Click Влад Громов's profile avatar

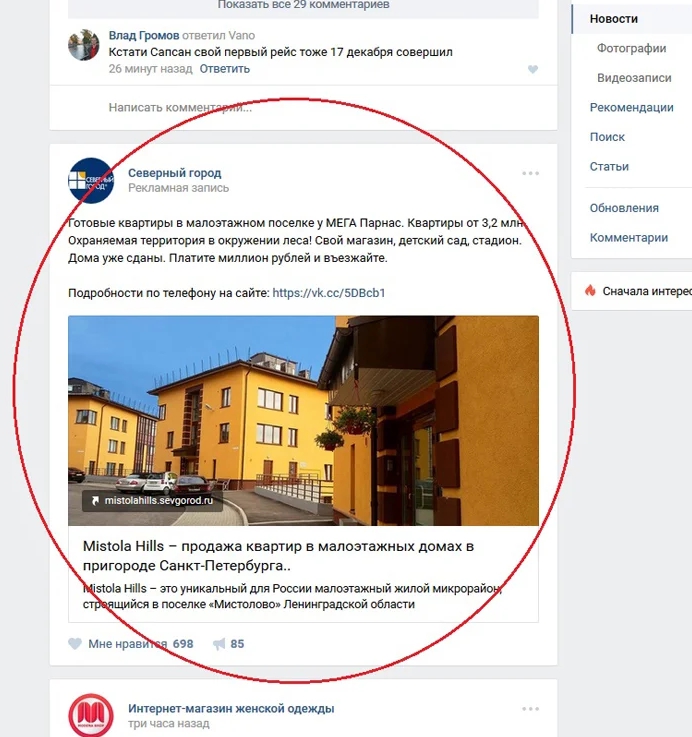[84, 45]
